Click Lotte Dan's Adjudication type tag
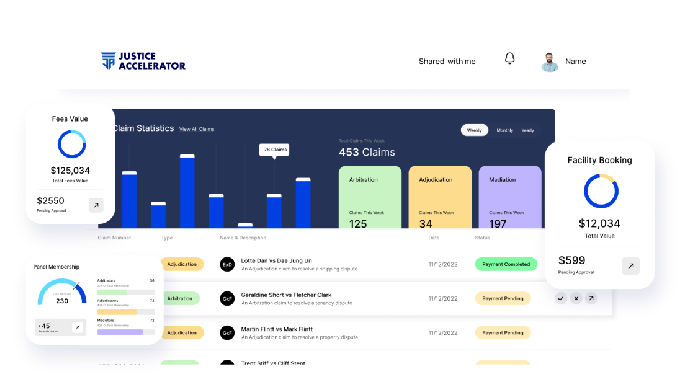The image size is (680, 390). coord(182,264)
